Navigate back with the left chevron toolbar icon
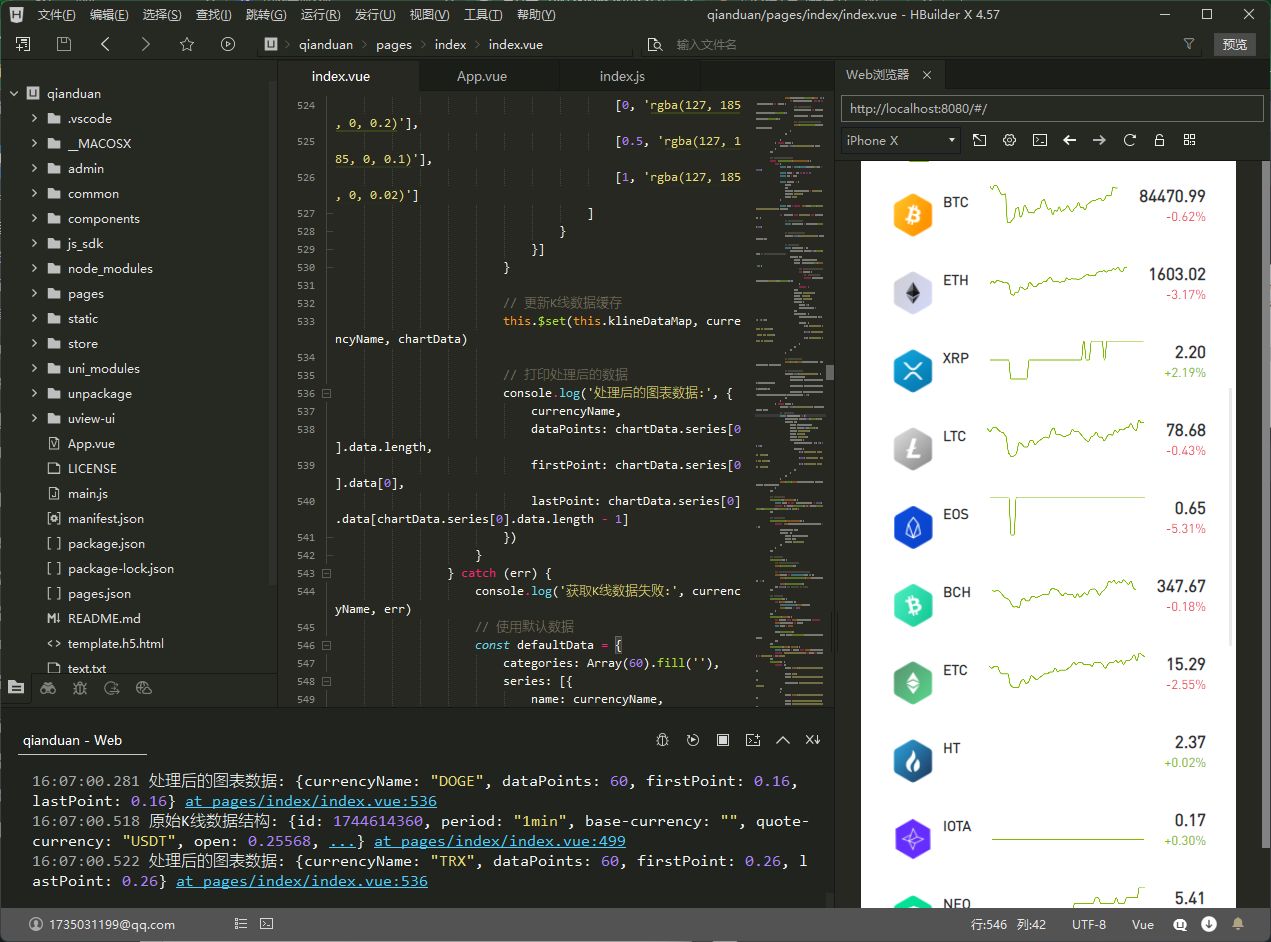The image size is (1271, 942). point(105,44)
